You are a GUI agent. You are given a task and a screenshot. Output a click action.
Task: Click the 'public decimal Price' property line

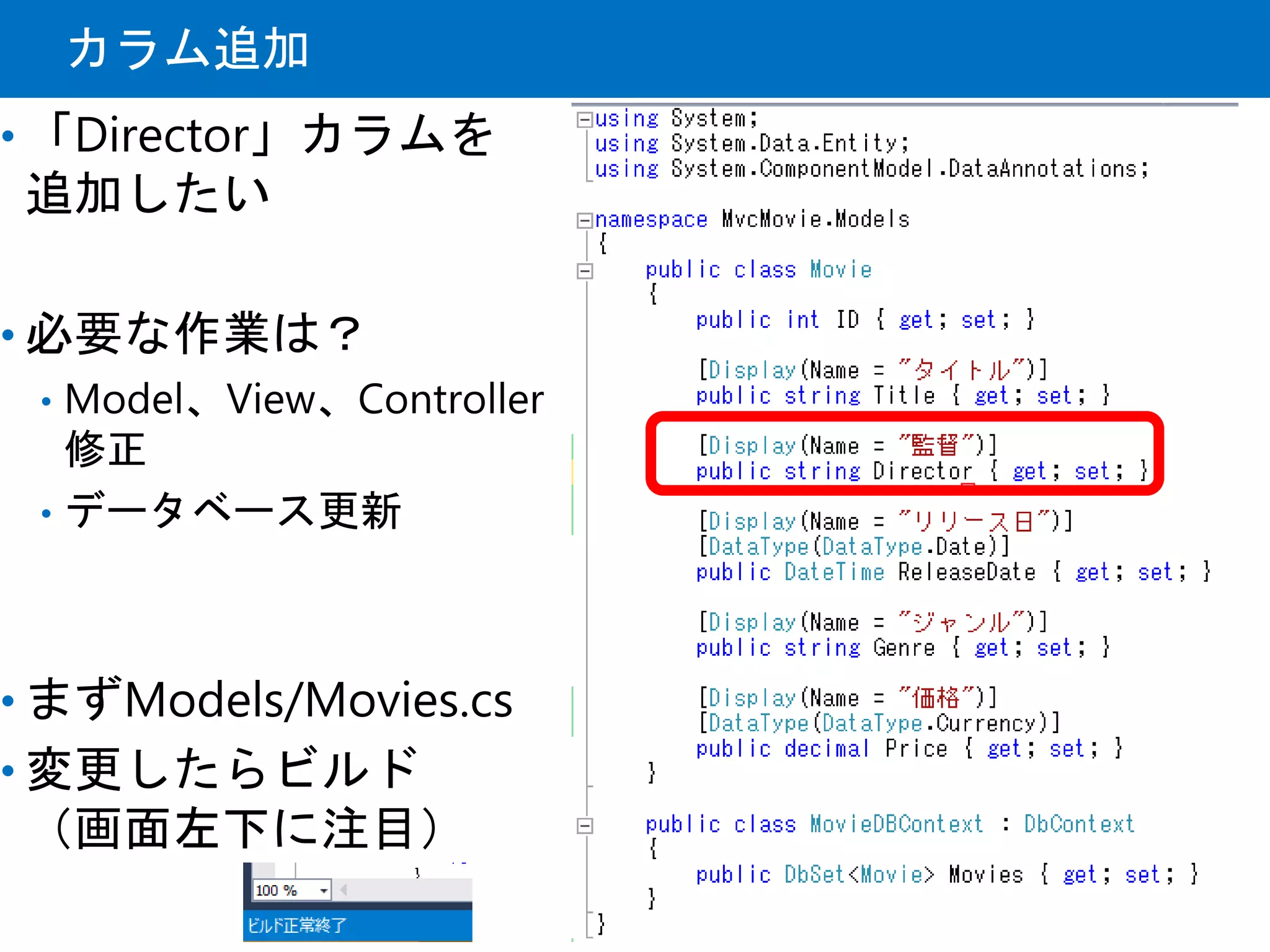(x=909, y=749)
